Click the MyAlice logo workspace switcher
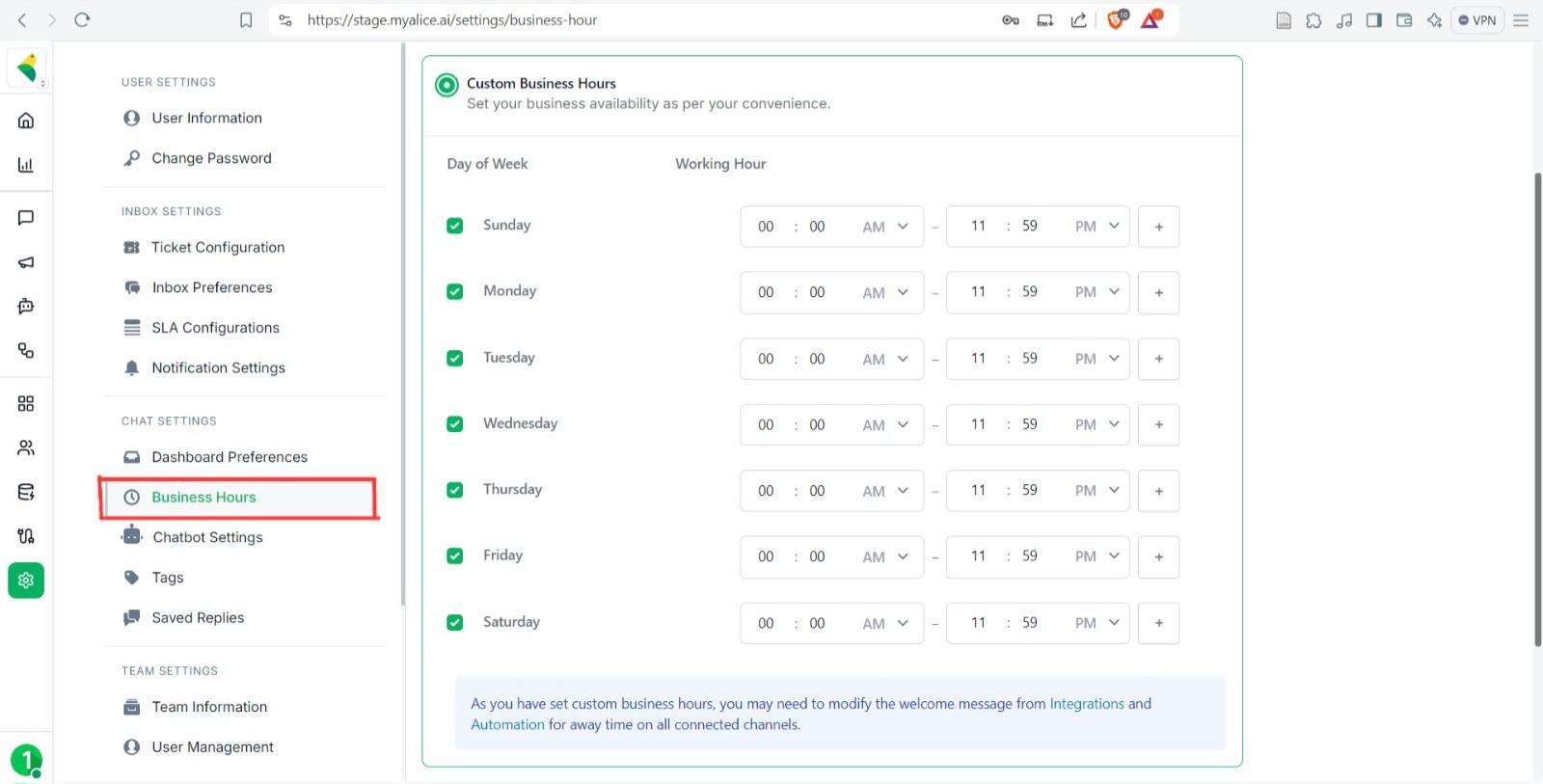 (x=27, y=68)
